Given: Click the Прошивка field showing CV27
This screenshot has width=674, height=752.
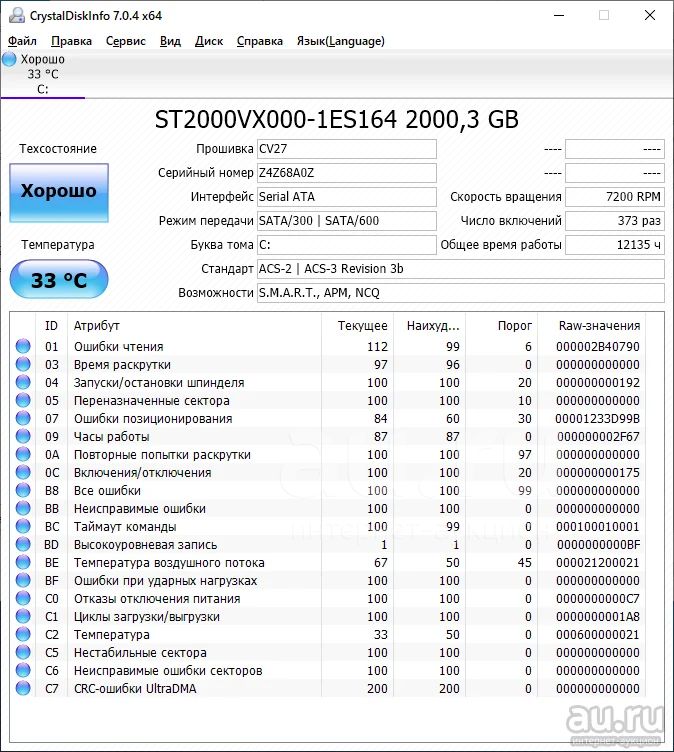Looking at the screenshot, I should tap(347, 149).
